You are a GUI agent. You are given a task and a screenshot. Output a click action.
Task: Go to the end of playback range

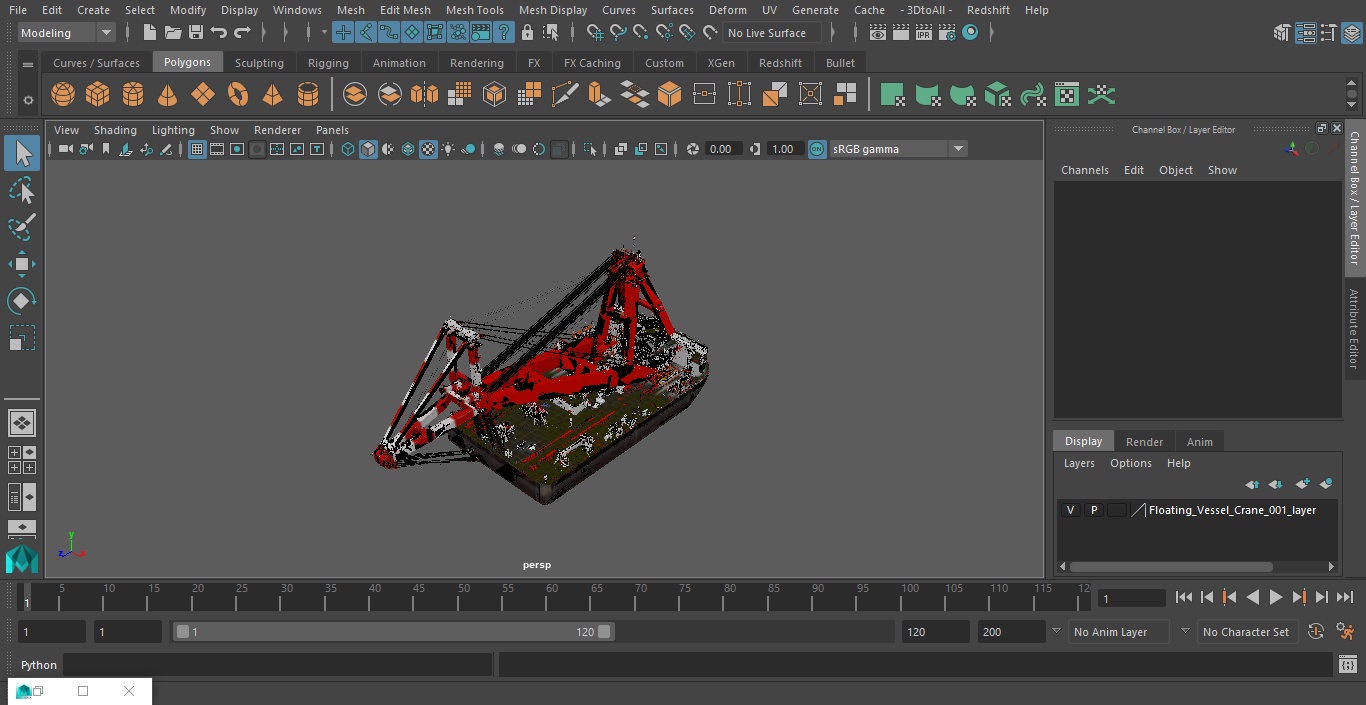pos(1345,597)
